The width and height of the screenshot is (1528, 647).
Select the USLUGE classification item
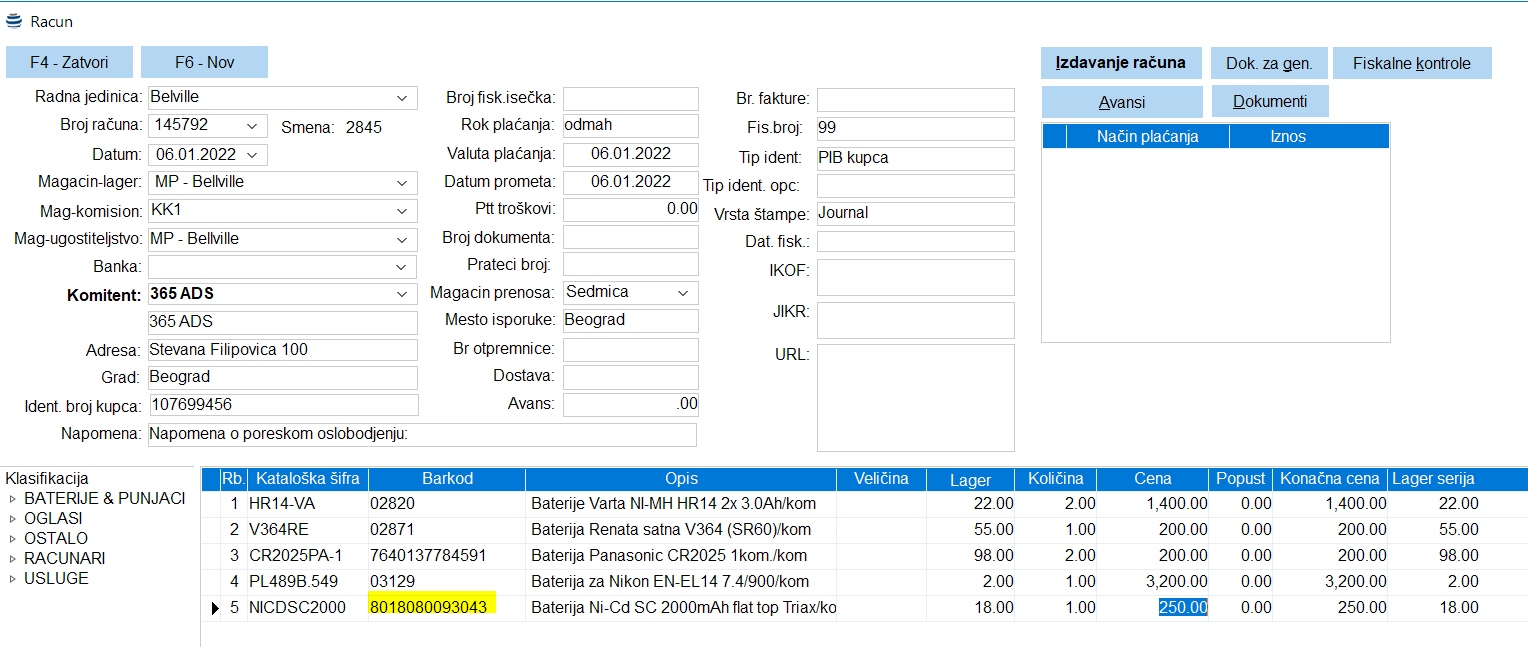tap(56, 579)
